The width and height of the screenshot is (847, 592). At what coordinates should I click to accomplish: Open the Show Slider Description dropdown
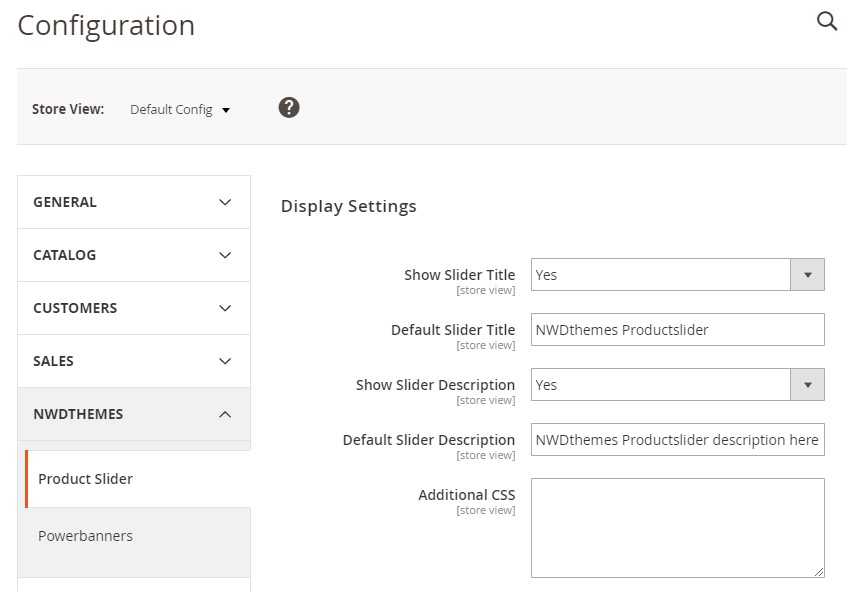[x=661, y=385]
